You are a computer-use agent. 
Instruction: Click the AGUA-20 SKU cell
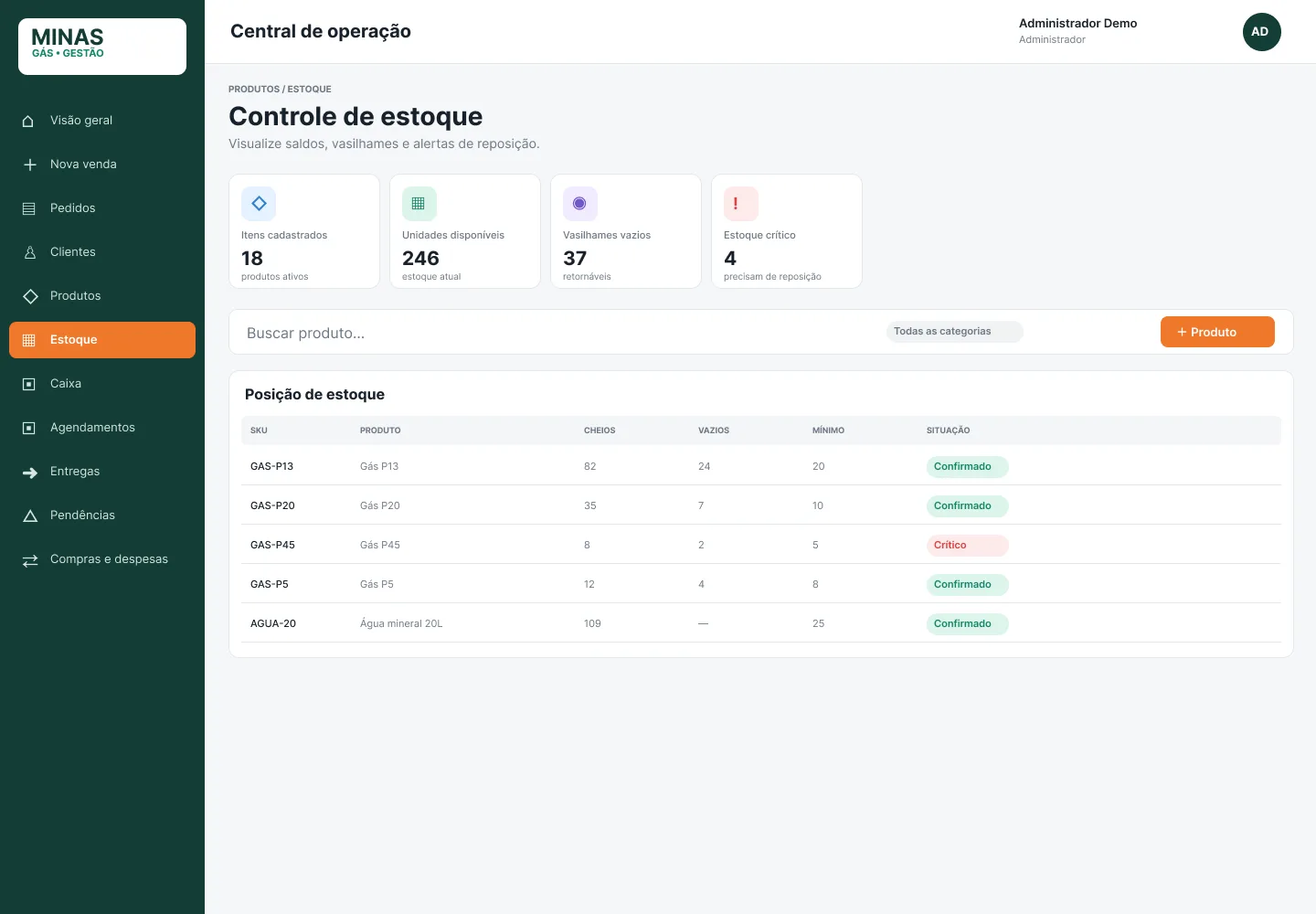[273, 623]
